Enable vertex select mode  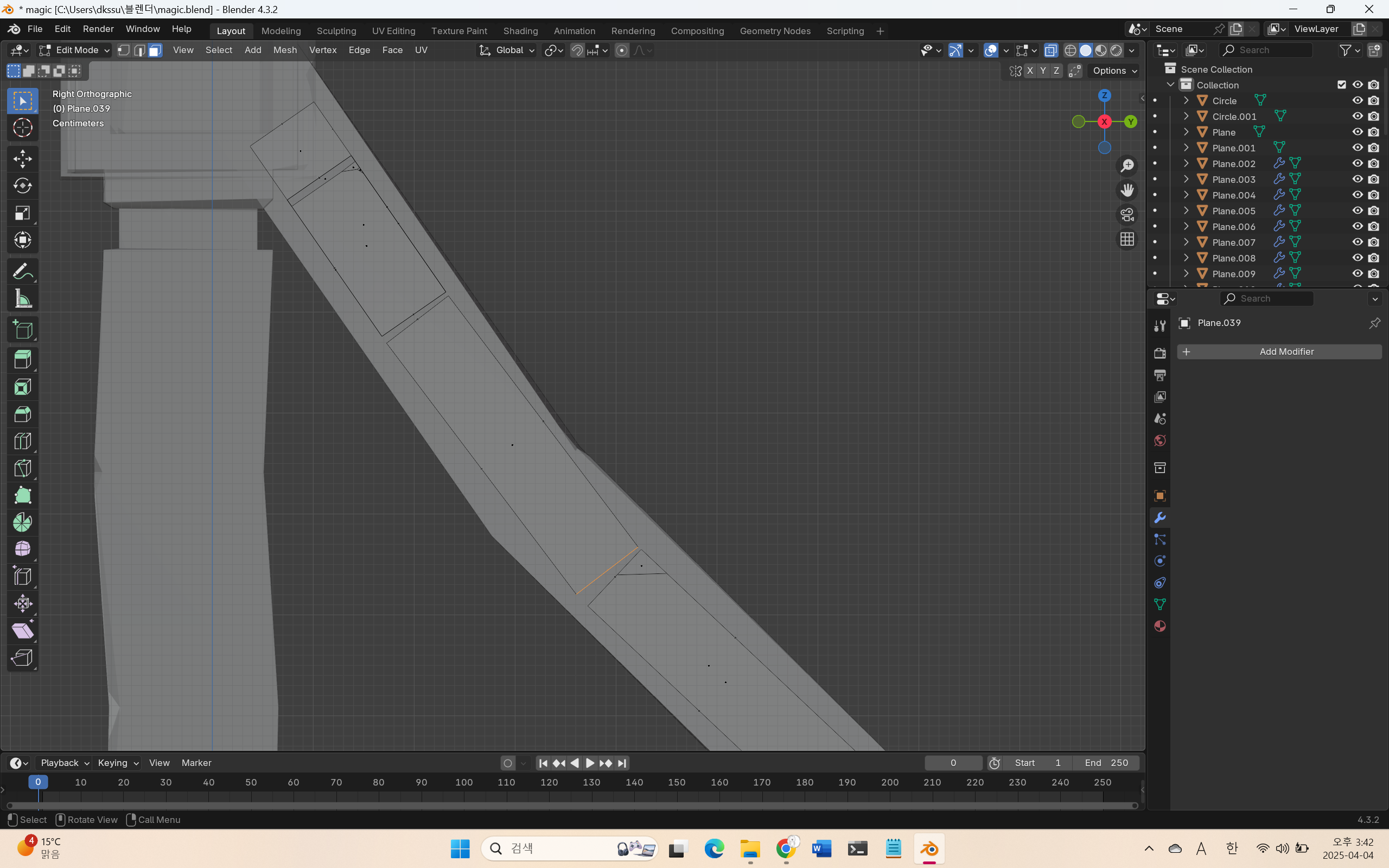click(x=123, y=50)
